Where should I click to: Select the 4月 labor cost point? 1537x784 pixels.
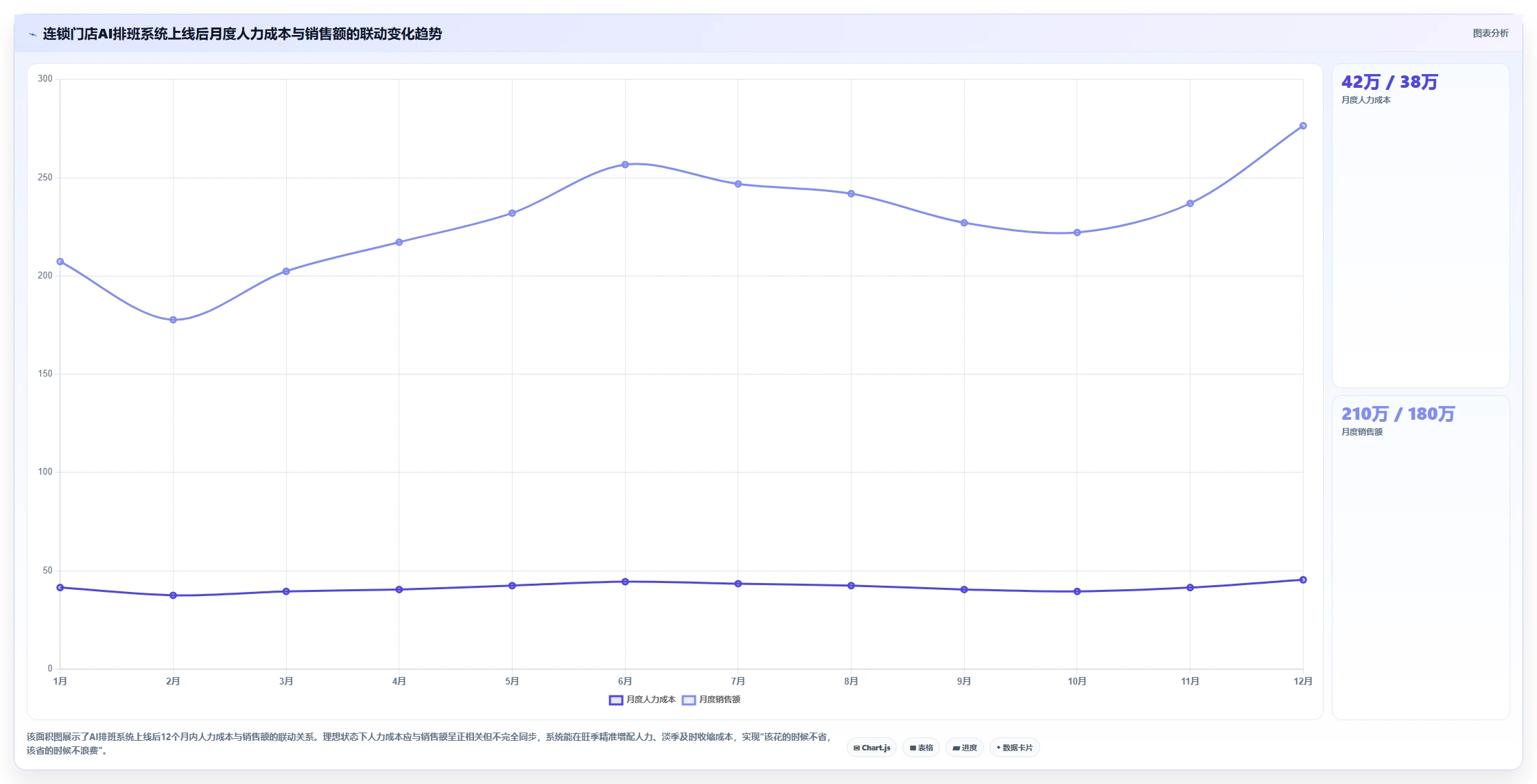click(399, 589)
